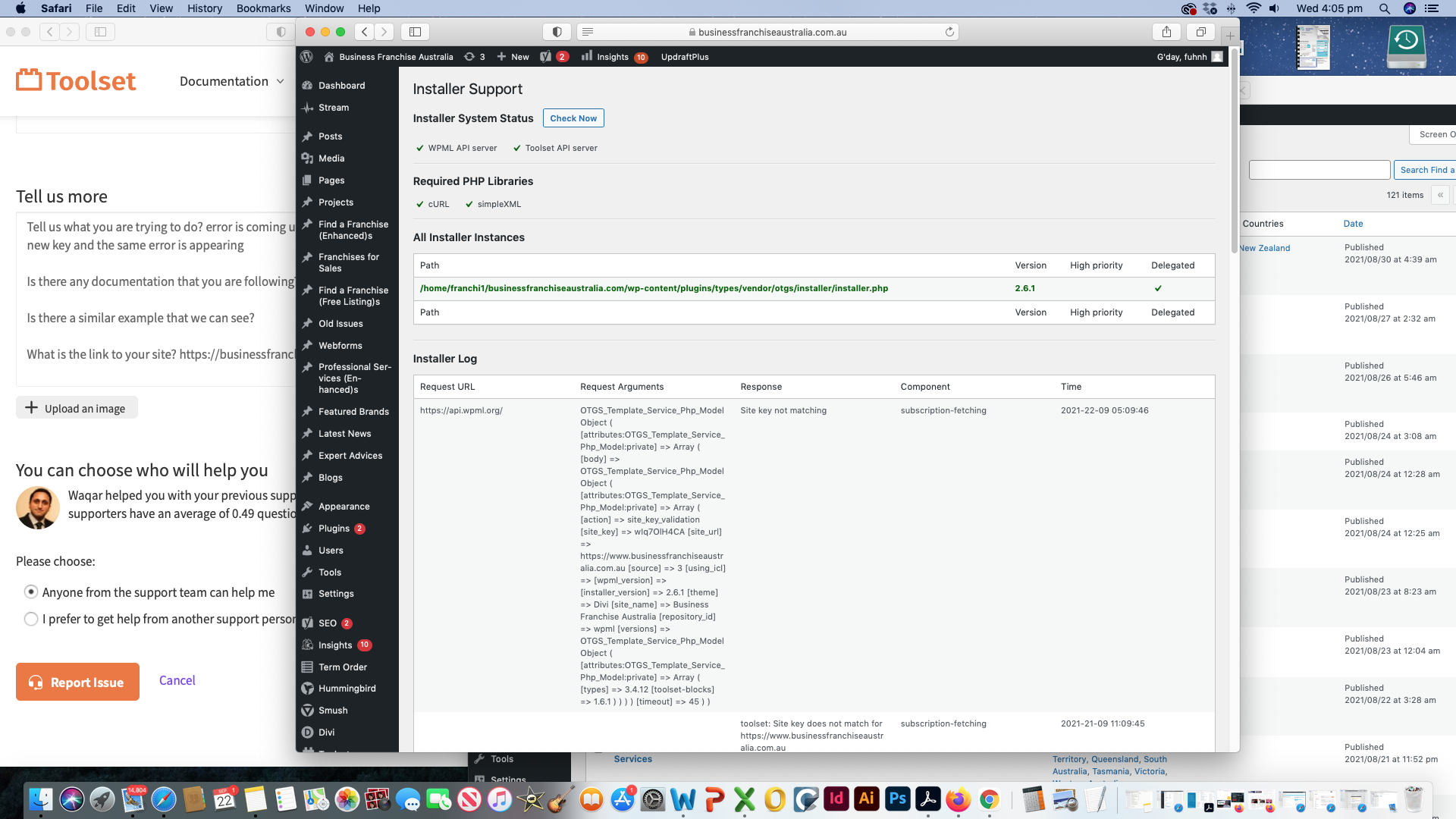Viewport: 1456px width, 819px height.
Task: Open Hummingbird in WordPress sidebar
Action: [347, 689]
